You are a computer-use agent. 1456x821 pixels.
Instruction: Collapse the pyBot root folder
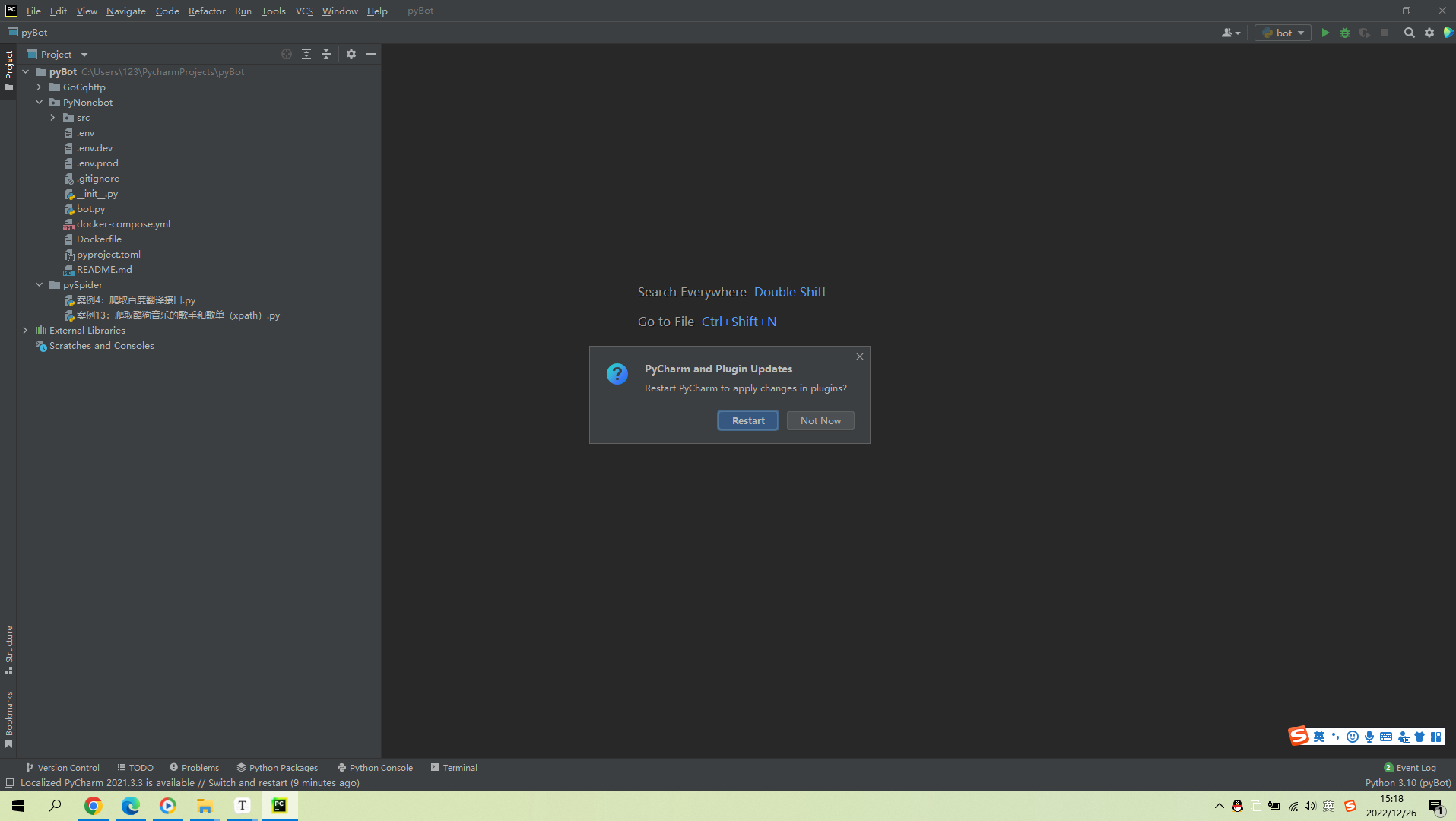click(x=26, y=72)
